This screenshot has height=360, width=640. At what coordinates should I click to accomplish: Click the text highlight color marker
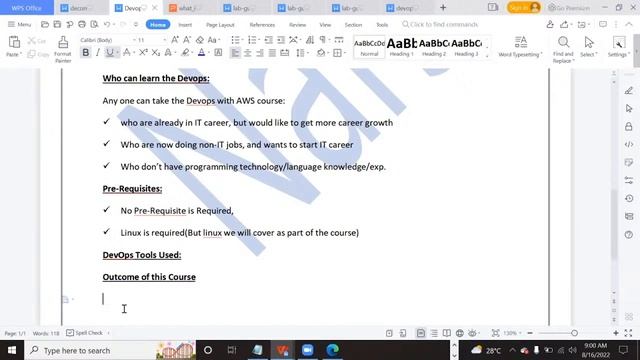[185, 52]
